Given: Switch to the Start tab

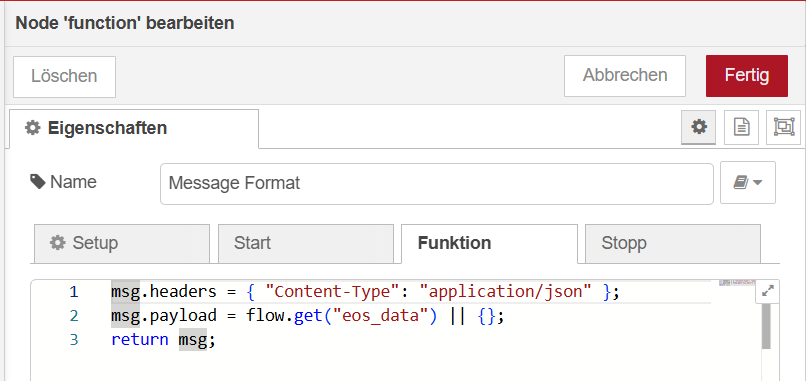Looking at the screenshot, I should click(x=306, y=243).
